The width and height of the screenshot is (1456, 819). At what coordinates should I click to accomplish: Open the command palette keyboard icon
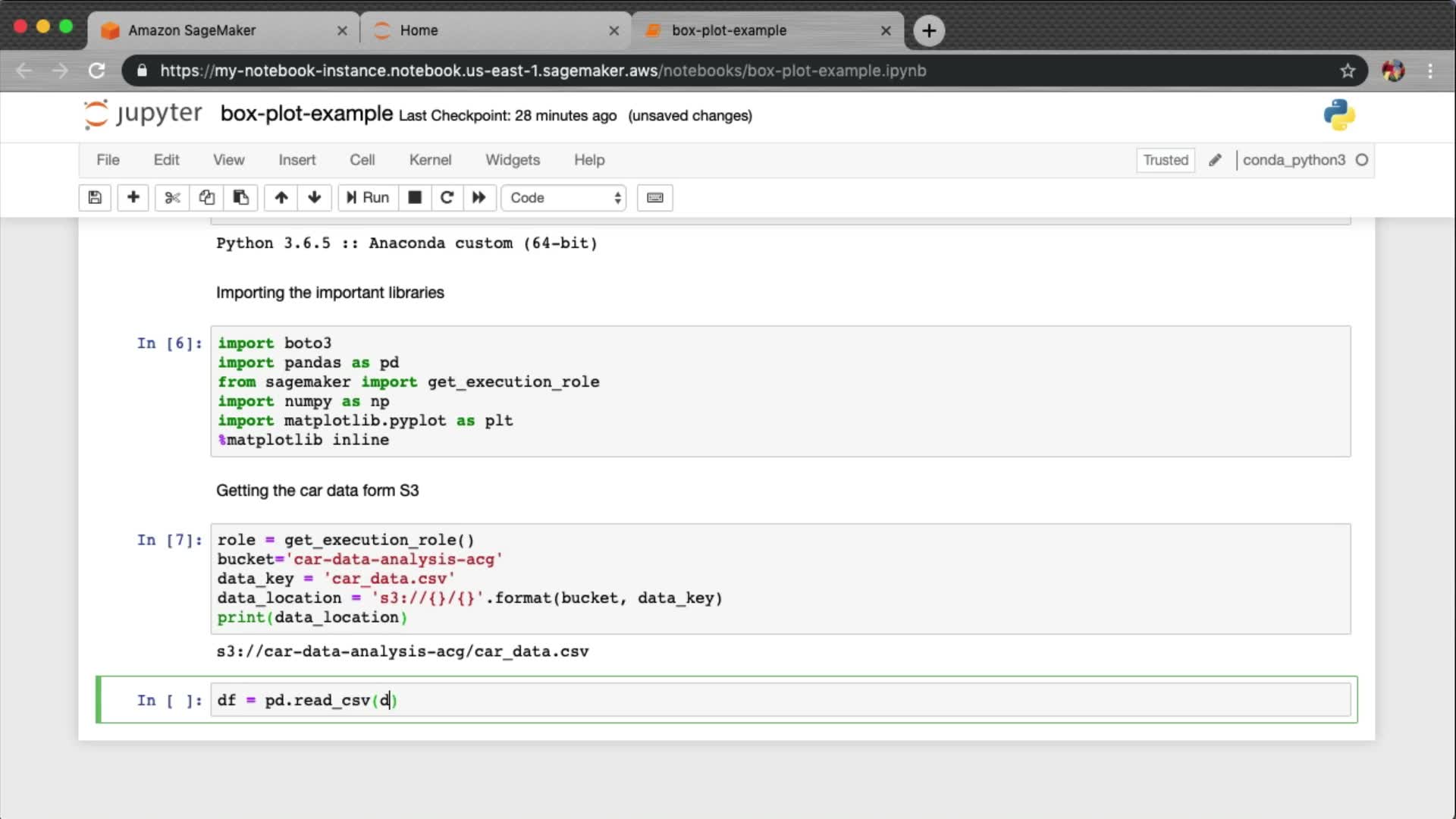(x=655, y=198)
